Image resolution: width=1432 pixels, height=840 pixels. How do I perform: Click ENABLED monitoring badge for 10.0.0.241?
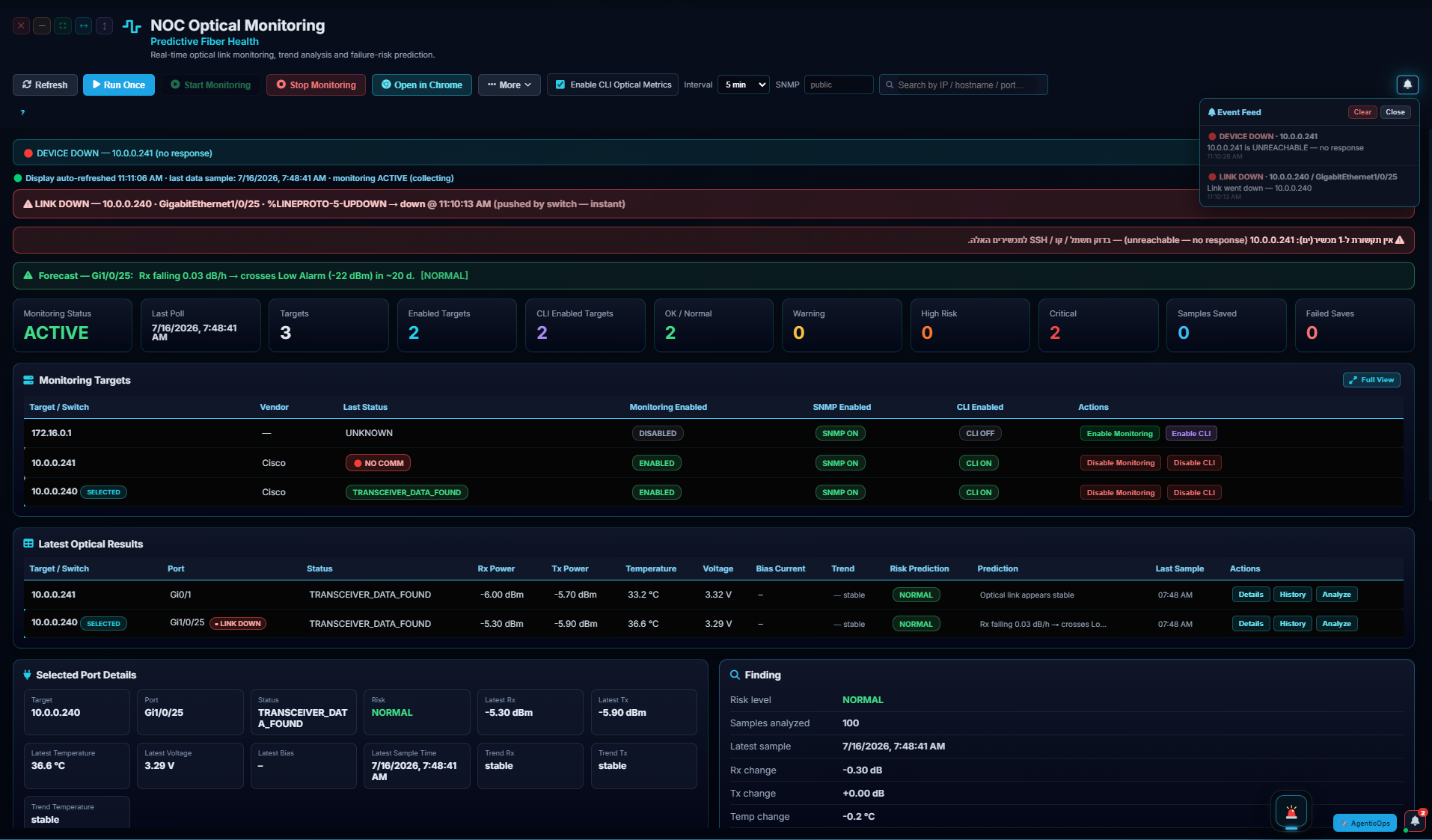[657, 463]
